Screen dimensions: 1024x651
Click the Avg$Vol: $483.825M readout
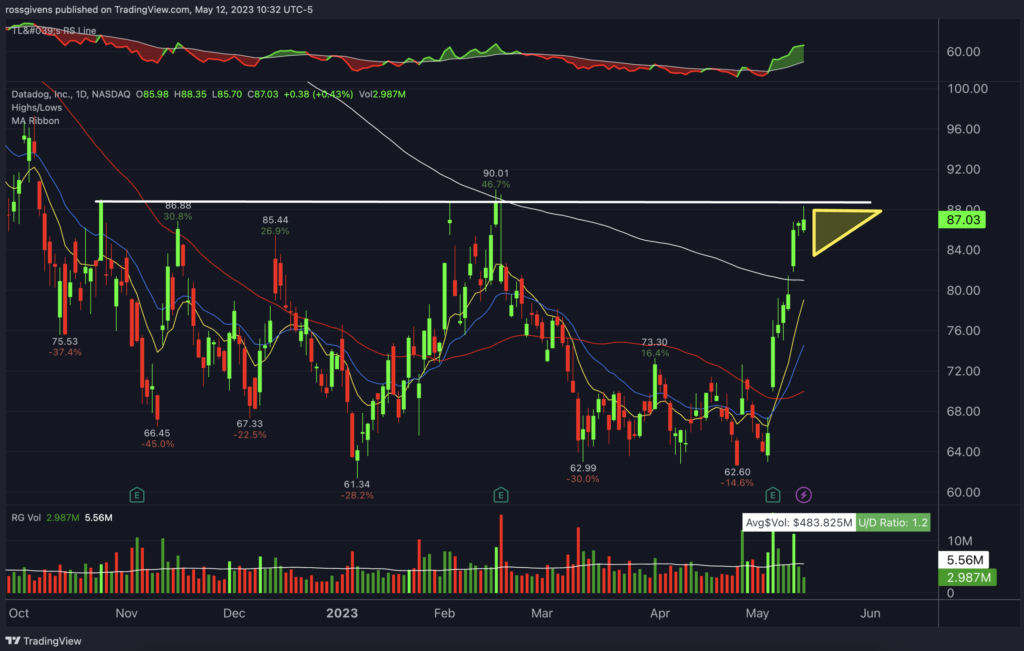[799, 522]
